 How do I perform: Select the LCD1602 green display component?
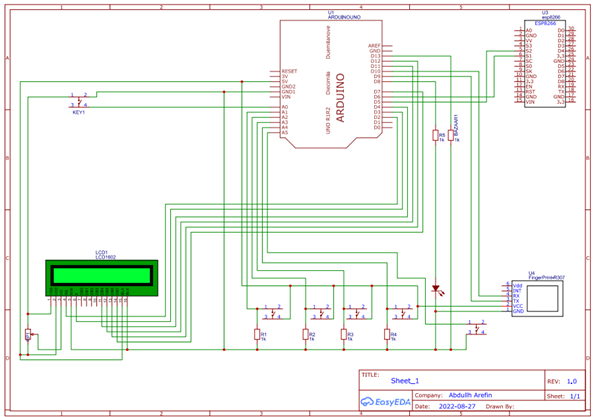[x=102, y=278]
